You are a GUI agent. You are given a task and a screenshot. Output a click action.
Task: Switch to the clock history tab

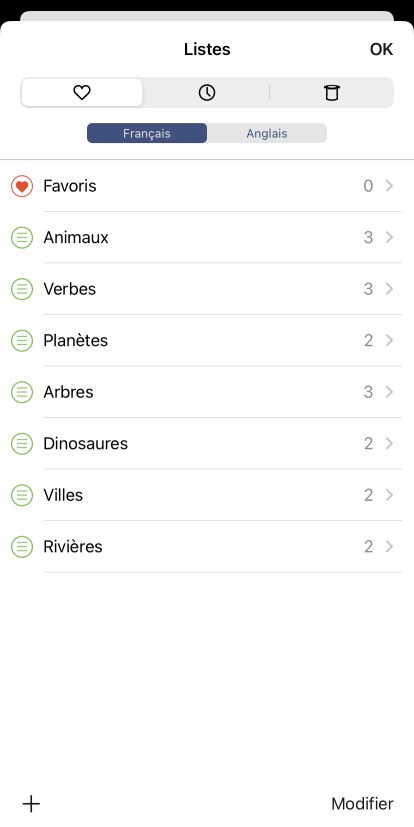pyautogui.click(x=207, y=93)
